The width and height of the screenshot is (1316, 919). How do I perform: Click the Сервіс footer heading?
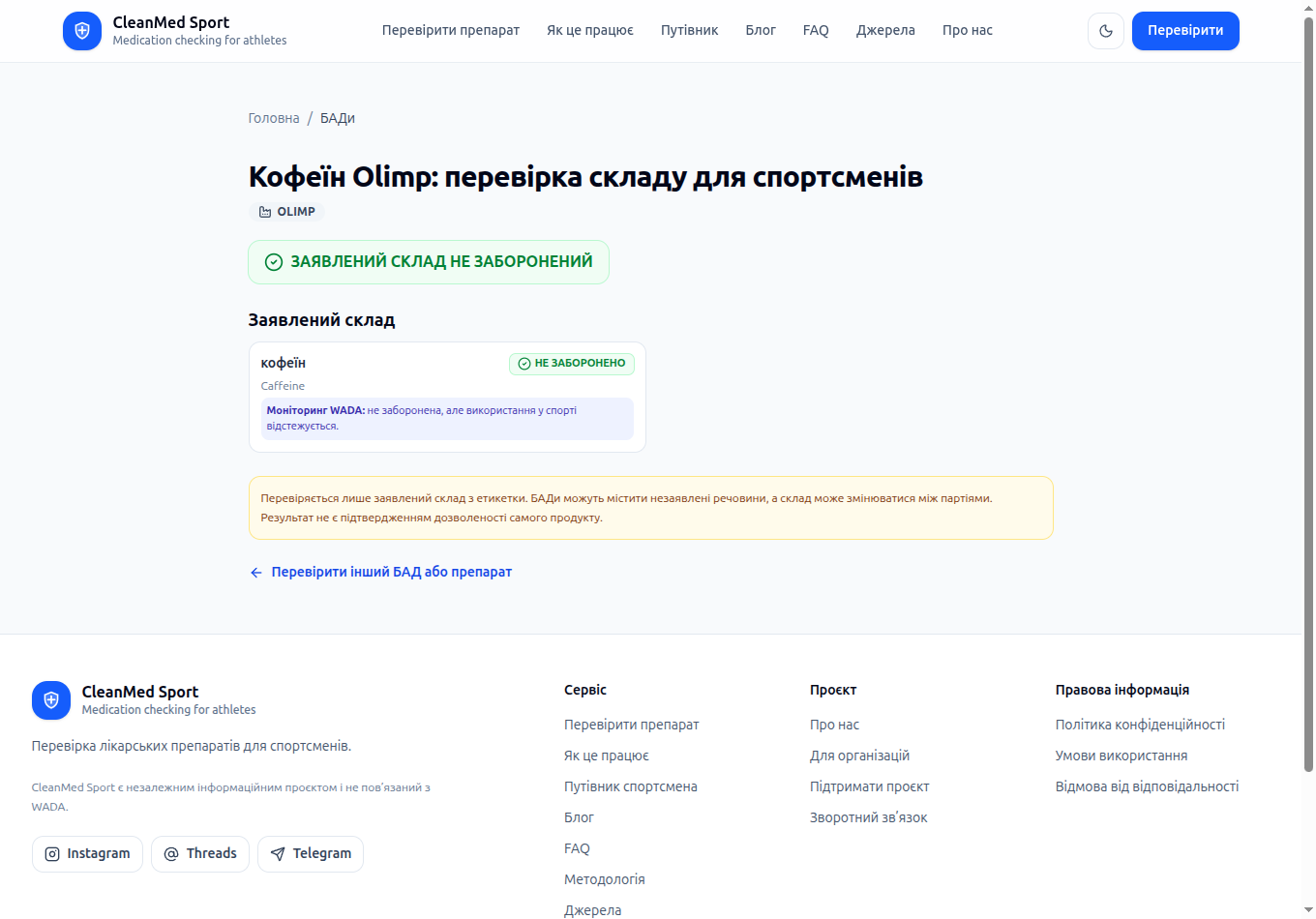585,690
